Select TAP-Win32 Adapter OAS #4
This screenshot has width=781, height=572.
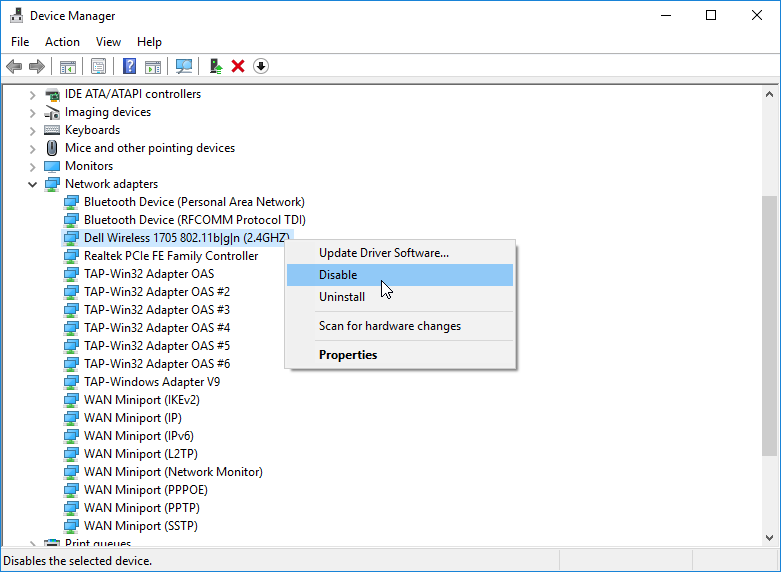[157, 328]
